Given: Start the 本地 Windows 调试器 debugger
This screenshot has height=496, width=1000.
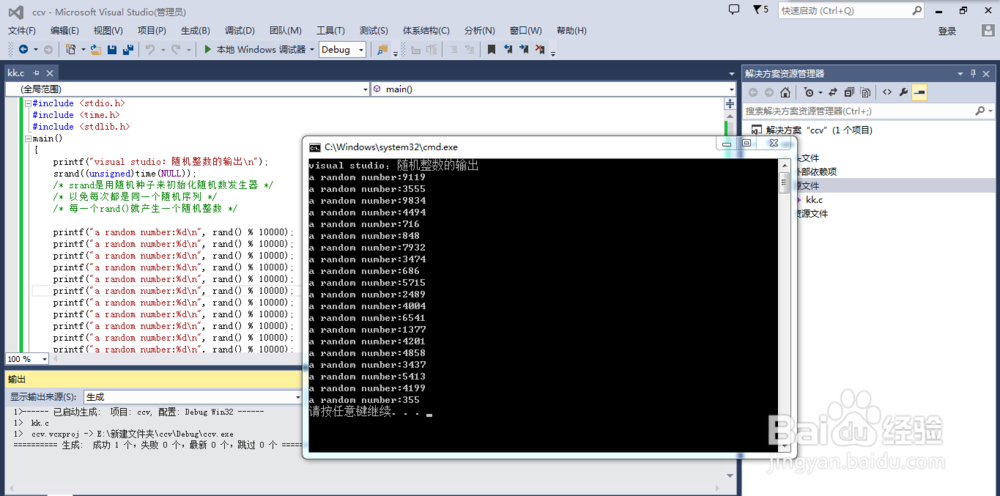Looking at the screenshot, I should 255,49.
